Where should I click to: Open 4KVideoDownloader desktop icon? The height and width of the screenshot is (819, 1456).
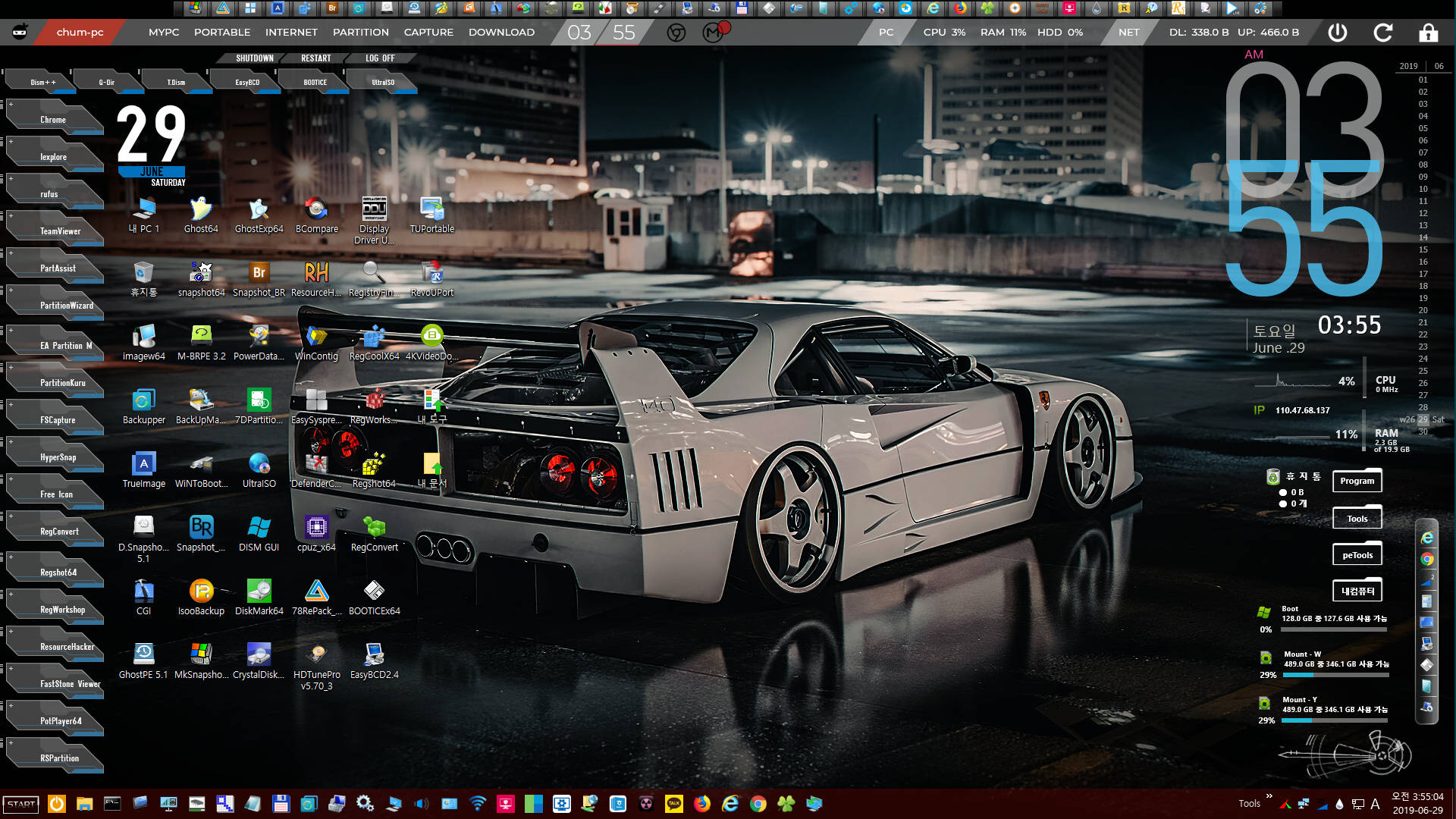click(431, 342)
